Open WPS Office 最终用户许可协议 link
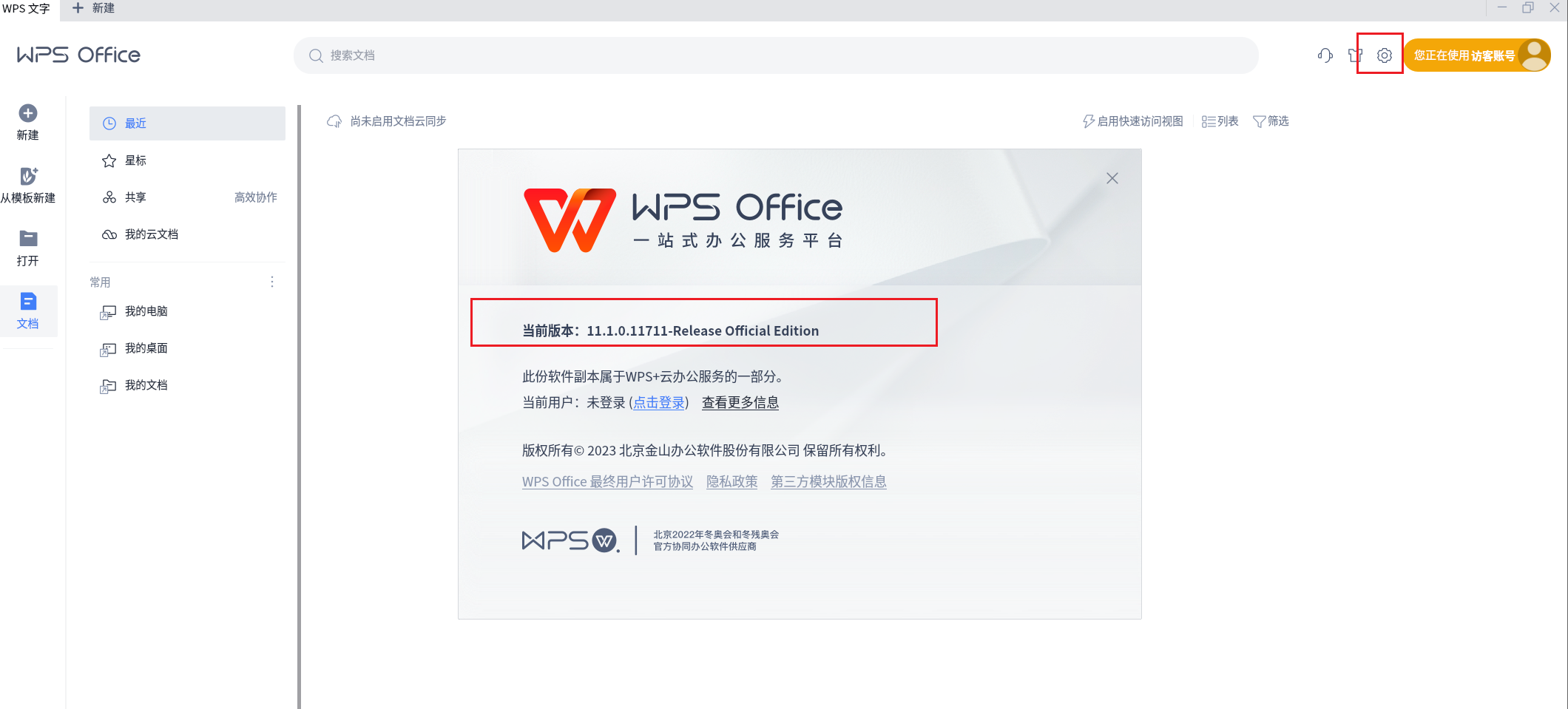Screen dimensions: 1568x709 [608, 482]
